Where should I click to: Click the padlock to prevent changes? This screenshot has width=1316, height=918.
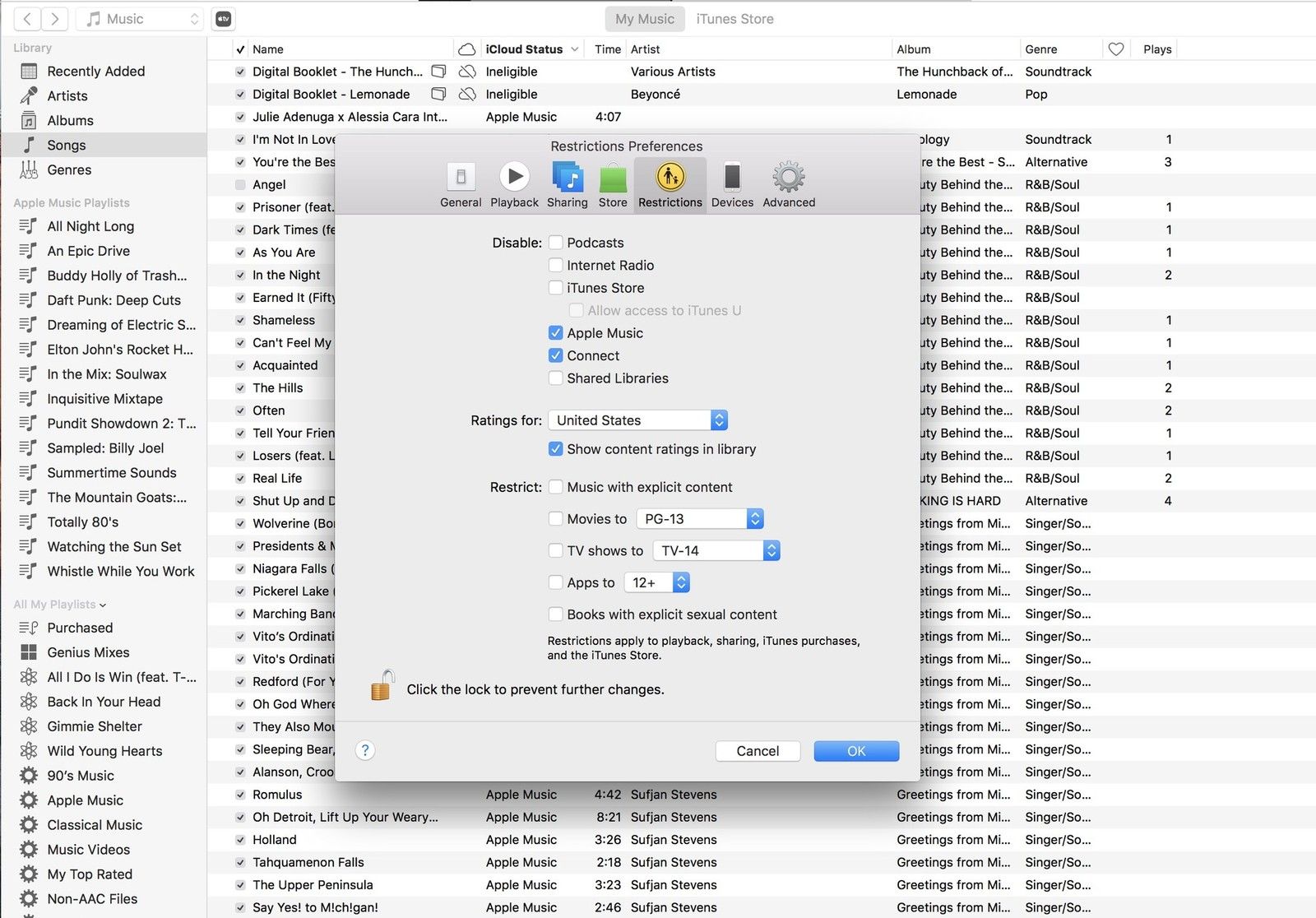(382, 686)
